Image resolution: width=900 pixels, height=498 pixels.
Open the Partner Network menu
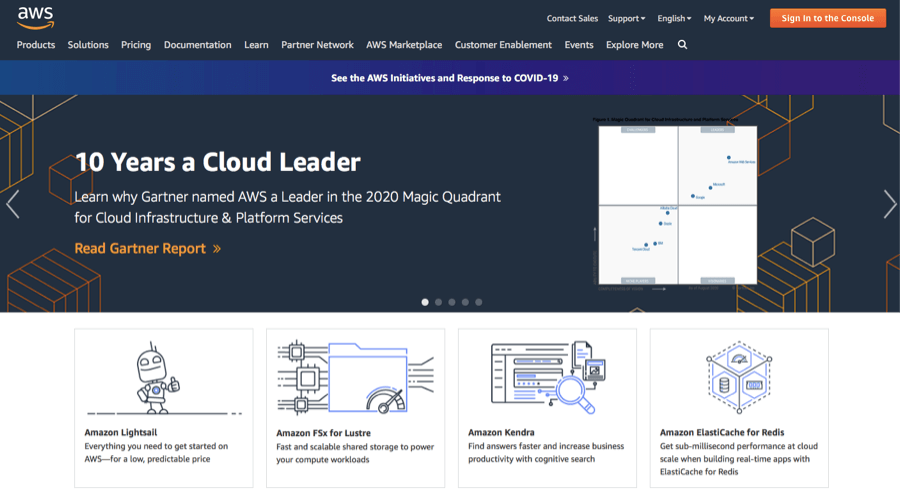click(317, 45)
